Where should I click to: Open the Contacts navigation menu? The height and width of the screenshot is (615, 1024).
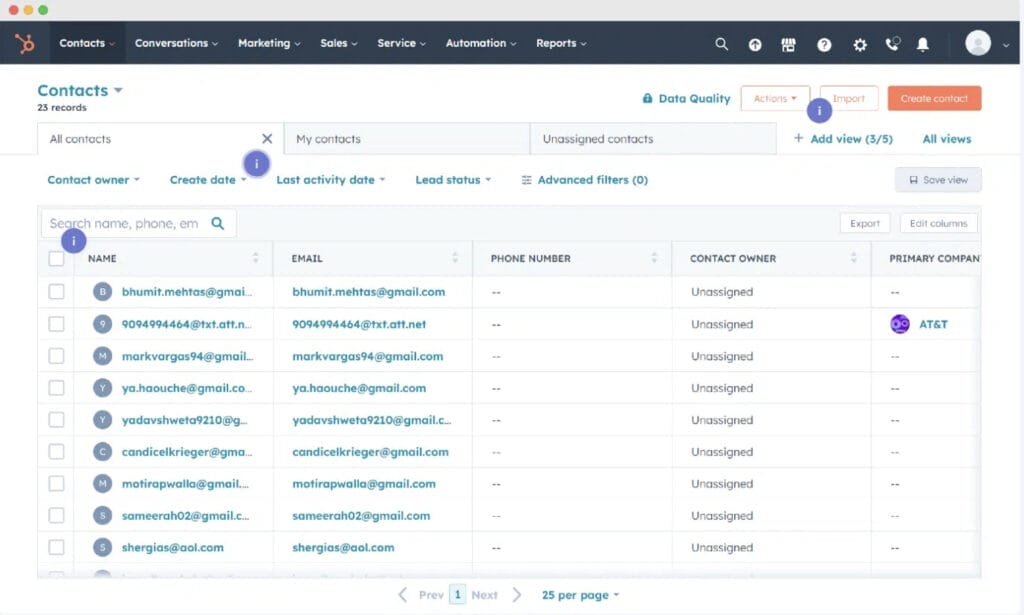click(x=87, y=43)
